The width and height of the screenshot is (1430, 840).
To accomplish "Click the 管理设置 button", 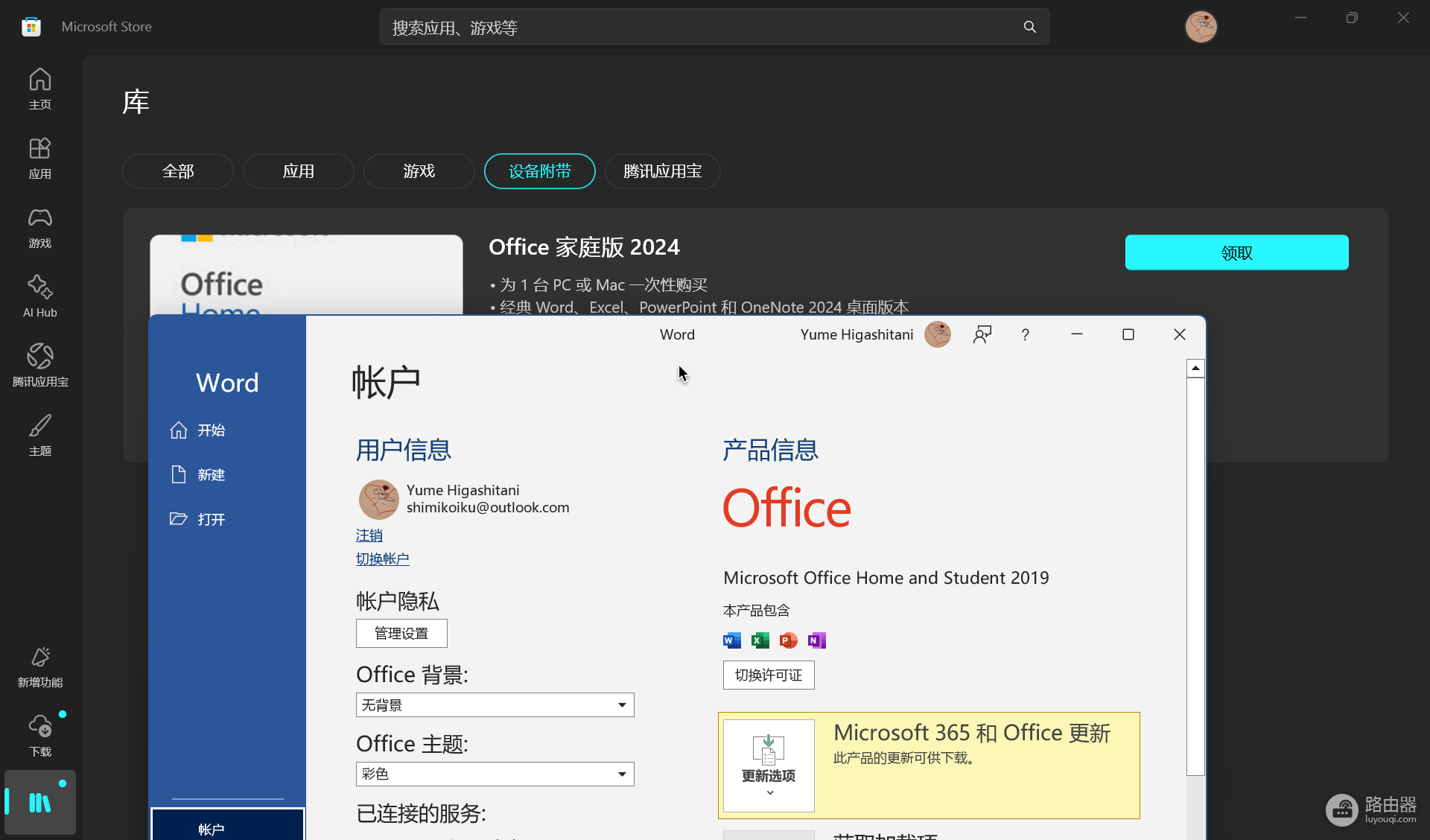I will pyautogui.click(x=401, y=633).
